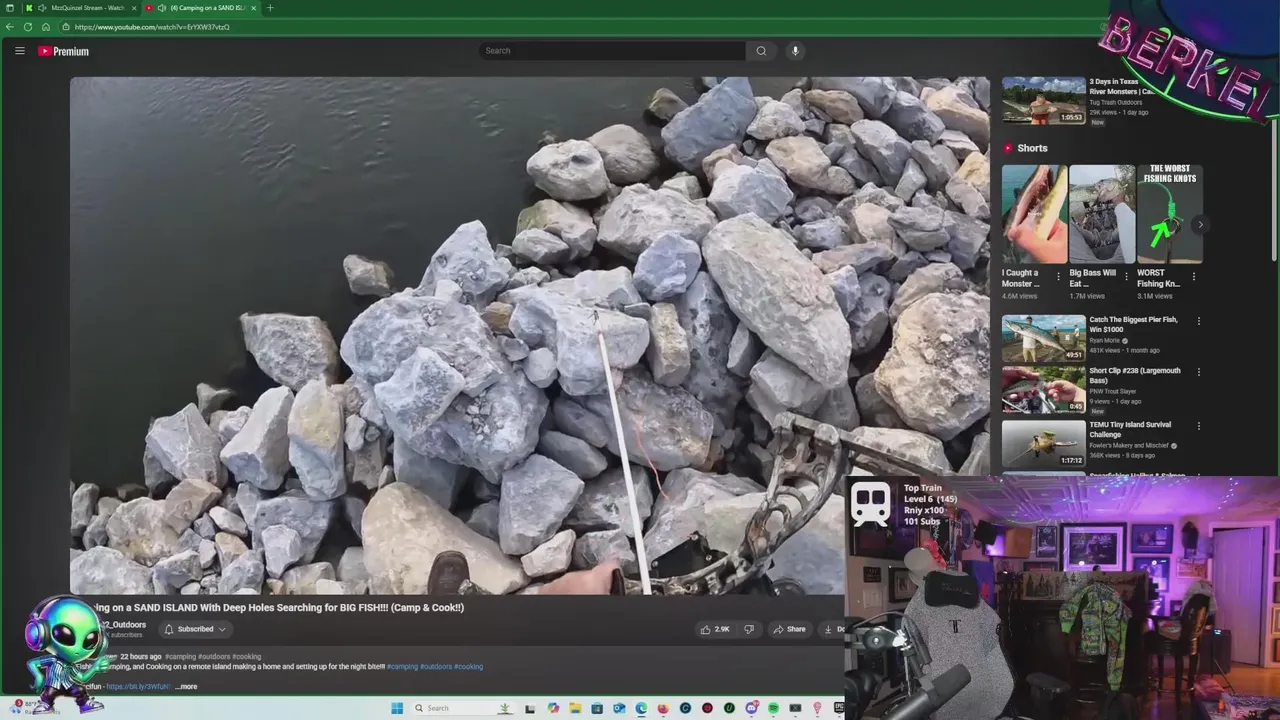Launch Copilot from the taskbar
Viewport: 1280px width, 720px height.
tap(553, 708)
